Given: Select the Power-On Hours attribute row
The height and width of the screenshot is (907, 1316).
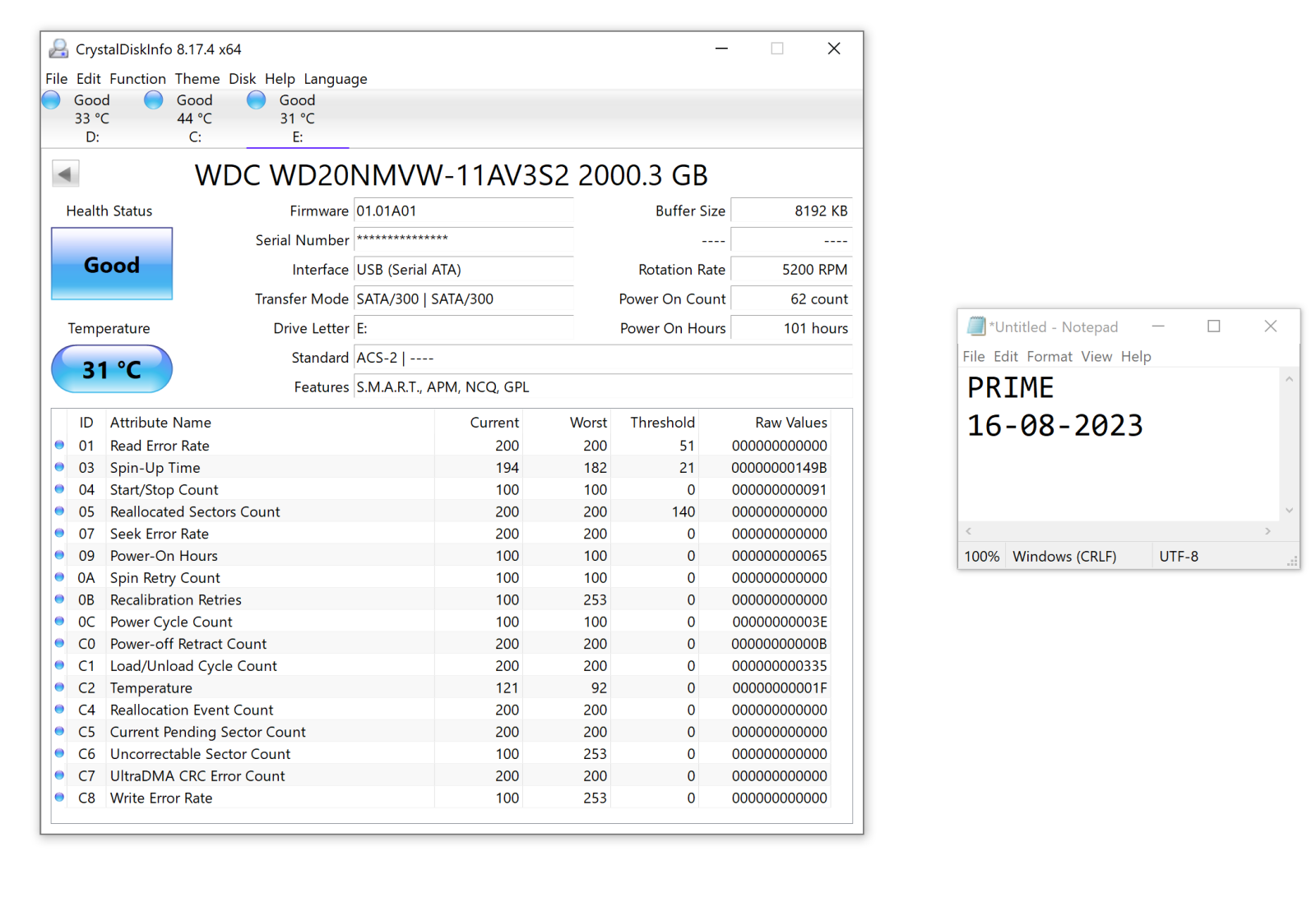Looking at the screenshot, I should (x=441, y=556).
